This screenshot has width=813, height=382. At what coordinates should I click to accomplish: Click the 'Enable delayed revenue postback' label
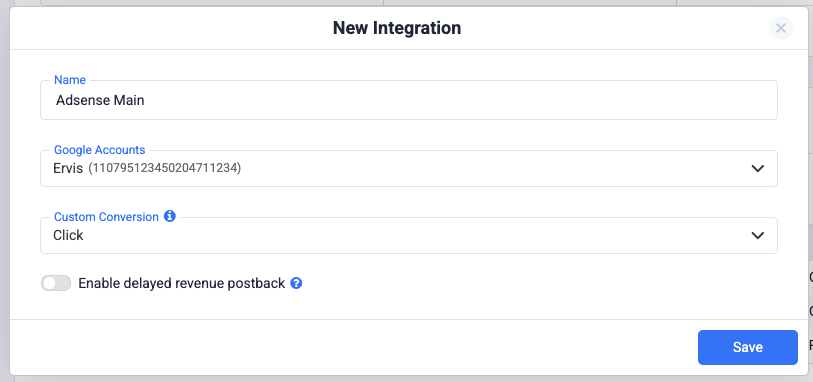tap(181, 284)
